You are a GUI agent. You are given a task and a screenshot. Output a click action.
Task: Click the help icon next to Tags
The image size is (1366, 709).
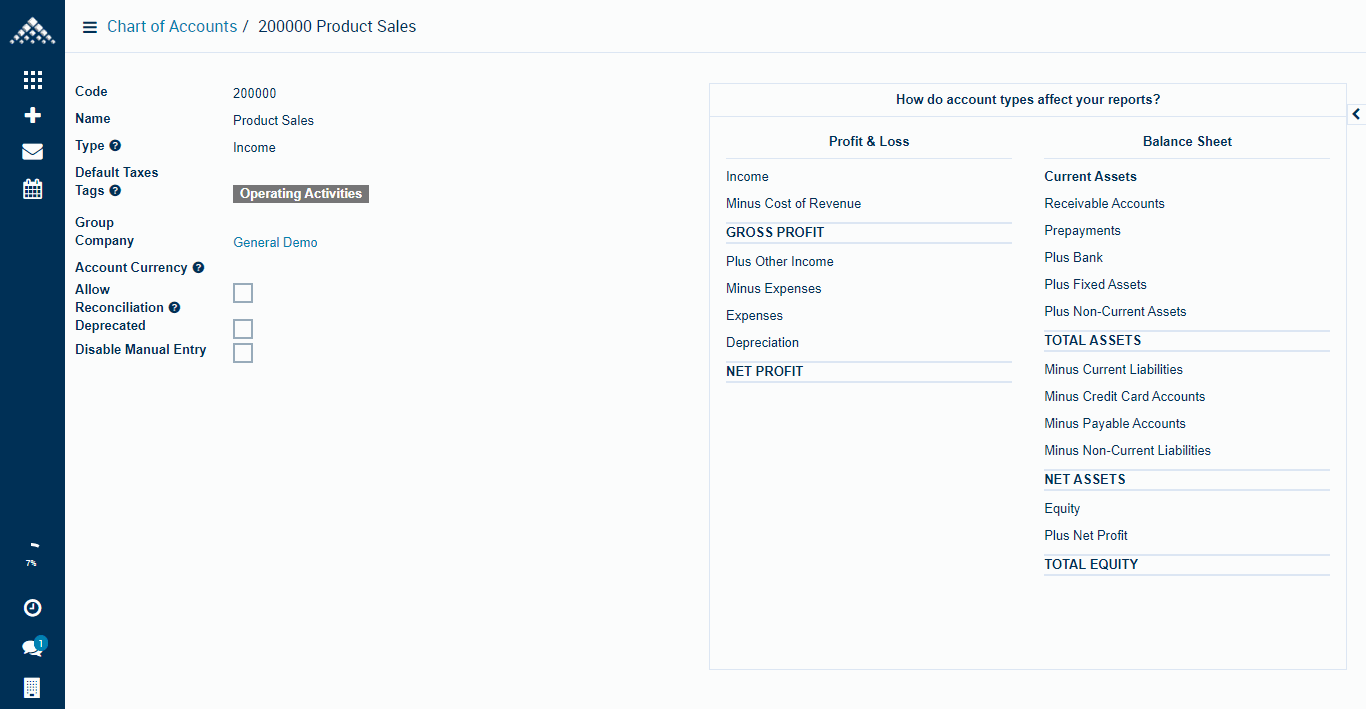click(115, 191)
